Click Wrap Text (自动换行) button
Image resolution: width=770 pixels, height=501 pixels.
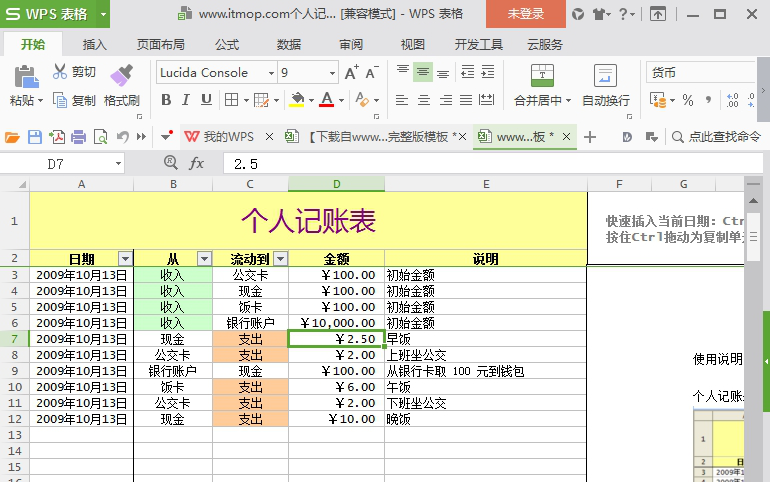click(x=605, y=85)
